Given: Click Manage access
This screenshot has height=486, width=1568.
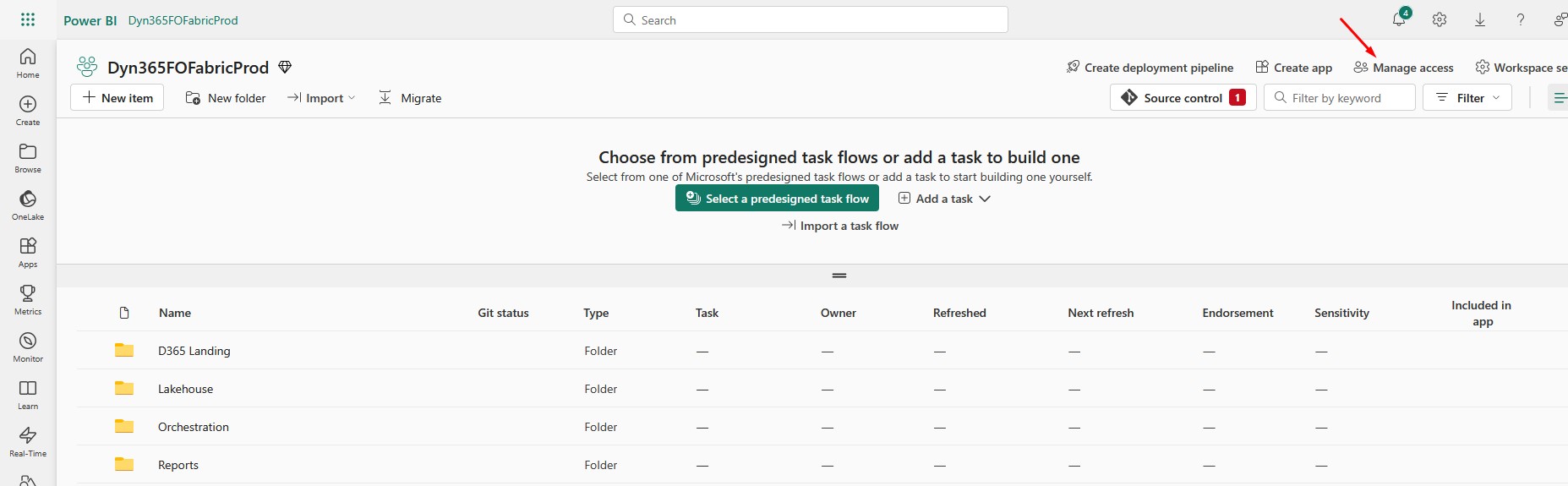Looking at the screenshot, I should tap(1403, 68).
